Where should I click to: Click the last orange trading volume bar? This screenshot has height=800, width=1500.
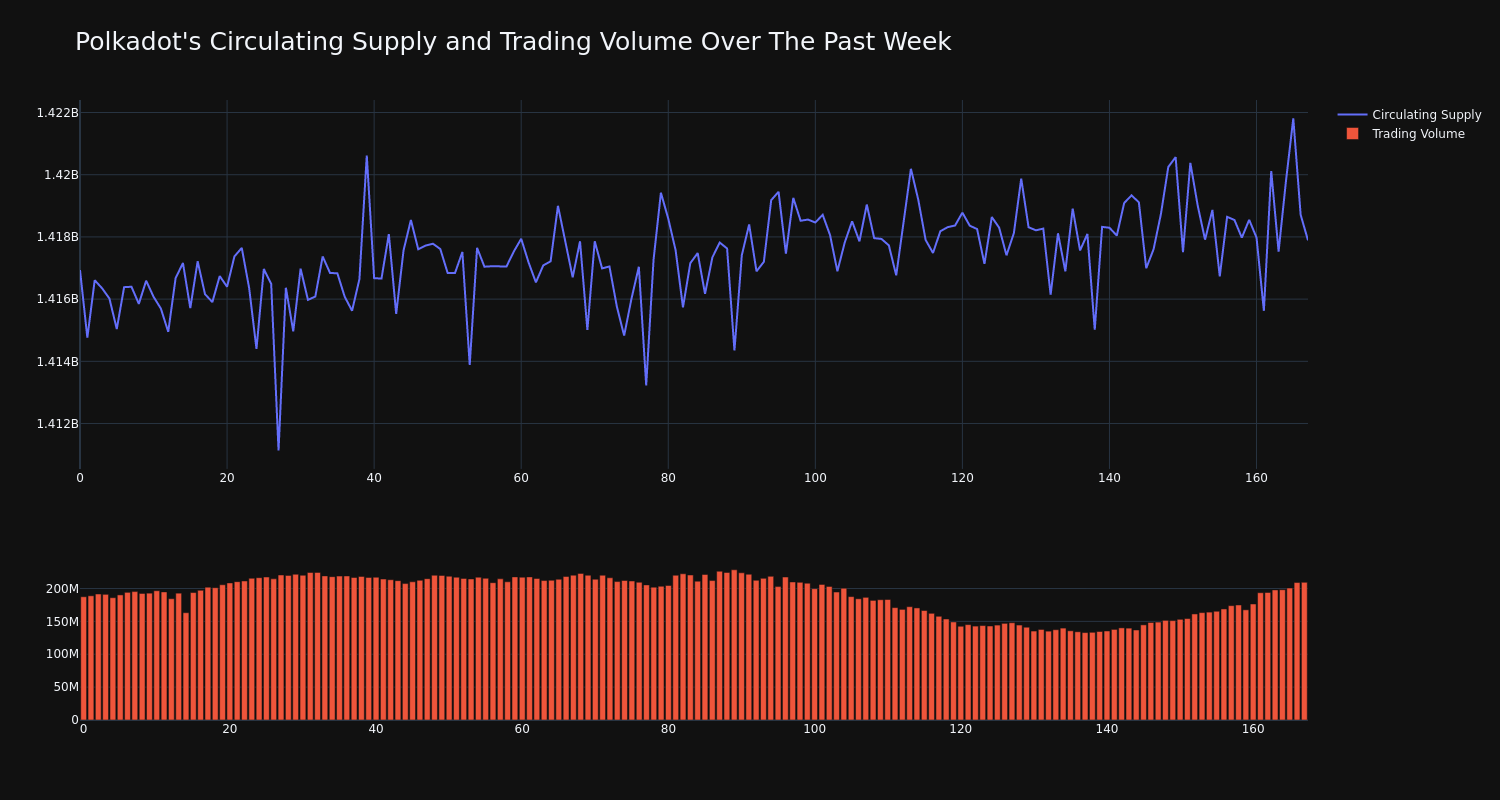pyautogui.click(x=1304, y=651)
